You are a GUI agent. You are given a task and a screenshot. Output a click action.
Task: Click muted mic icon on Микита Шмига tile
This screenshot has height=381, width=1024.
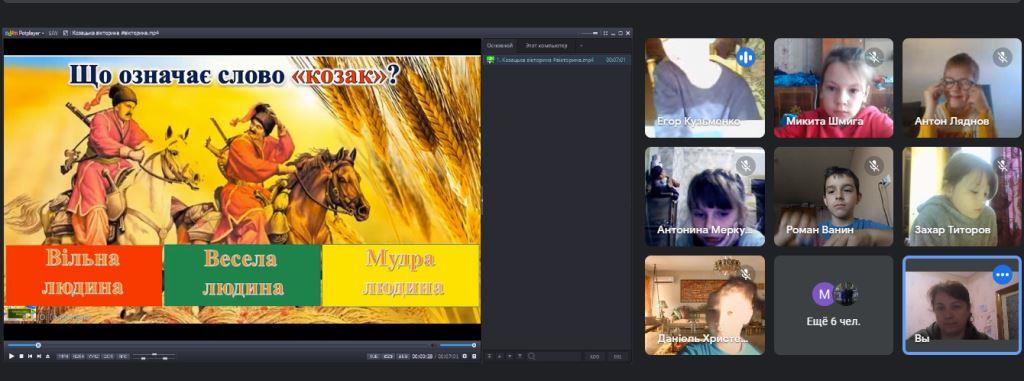point(874,57)
